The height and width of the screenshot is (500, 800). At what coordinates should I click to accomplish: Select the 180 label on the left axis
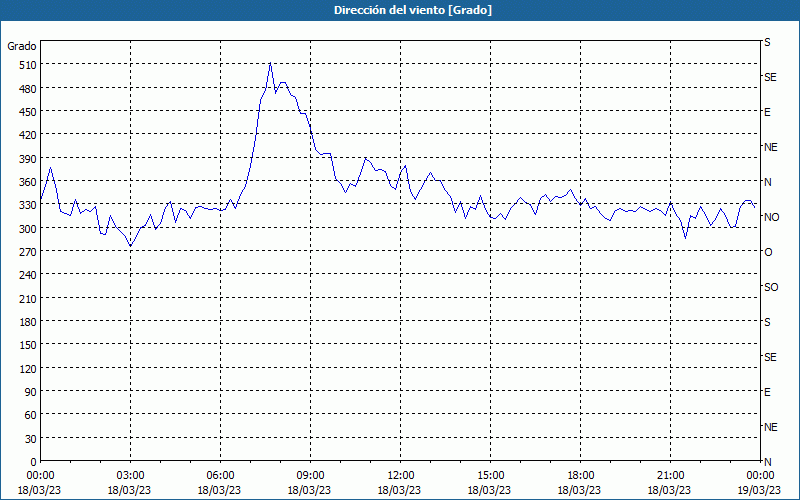[28, 322]
